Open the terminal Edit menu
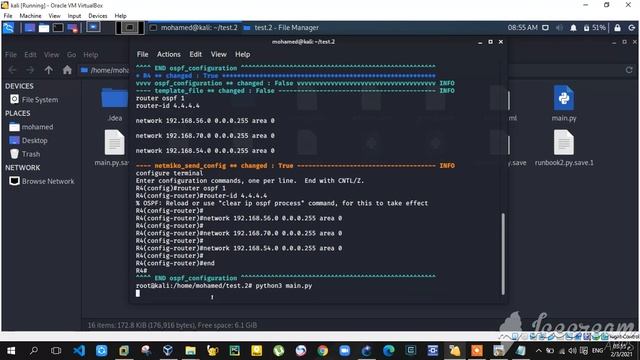 196,54
